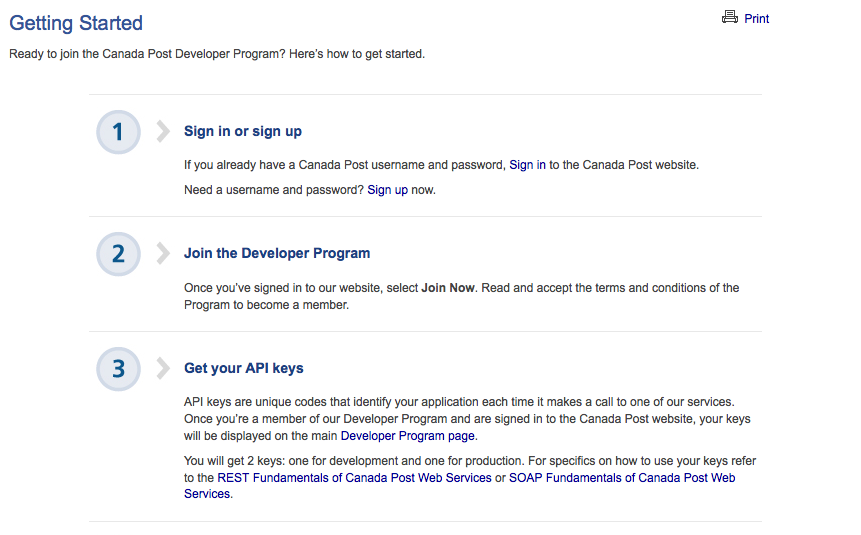Click the step 3 number circle

click(118, 369)
